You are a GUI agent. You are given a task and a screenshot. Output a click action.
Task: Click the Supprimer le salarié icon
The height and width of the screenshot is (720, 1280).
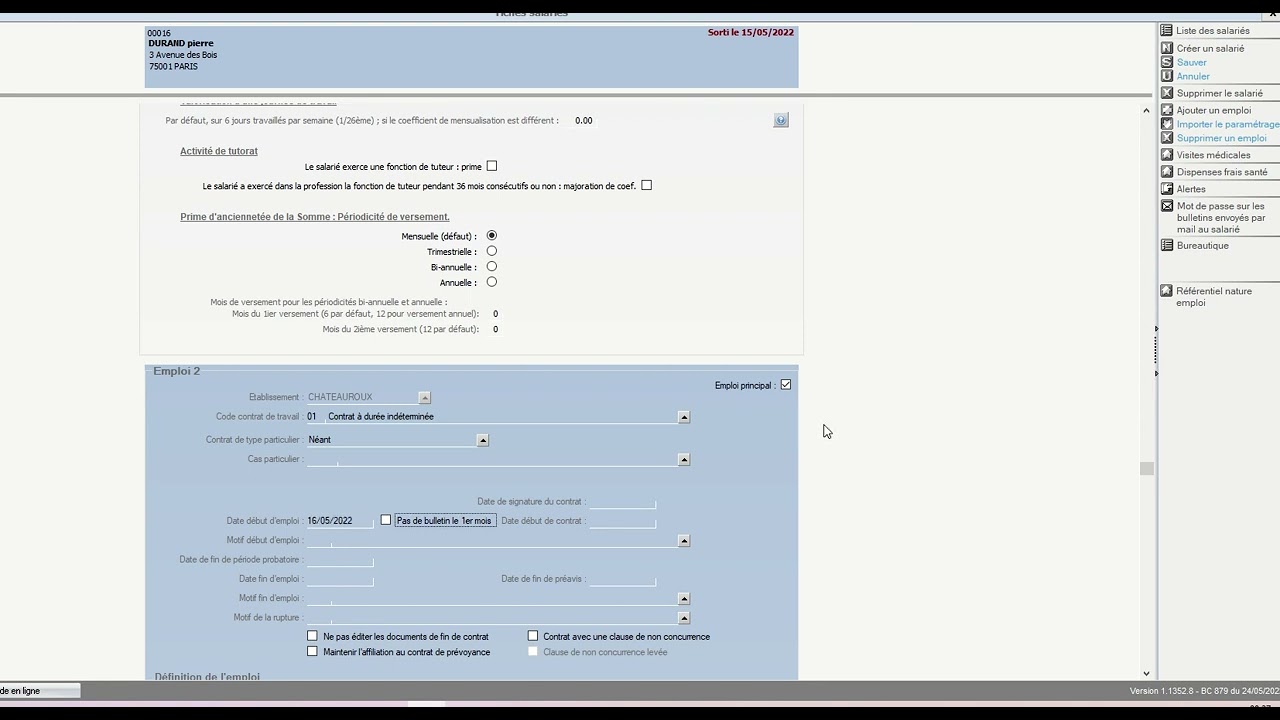[1166, 93]
